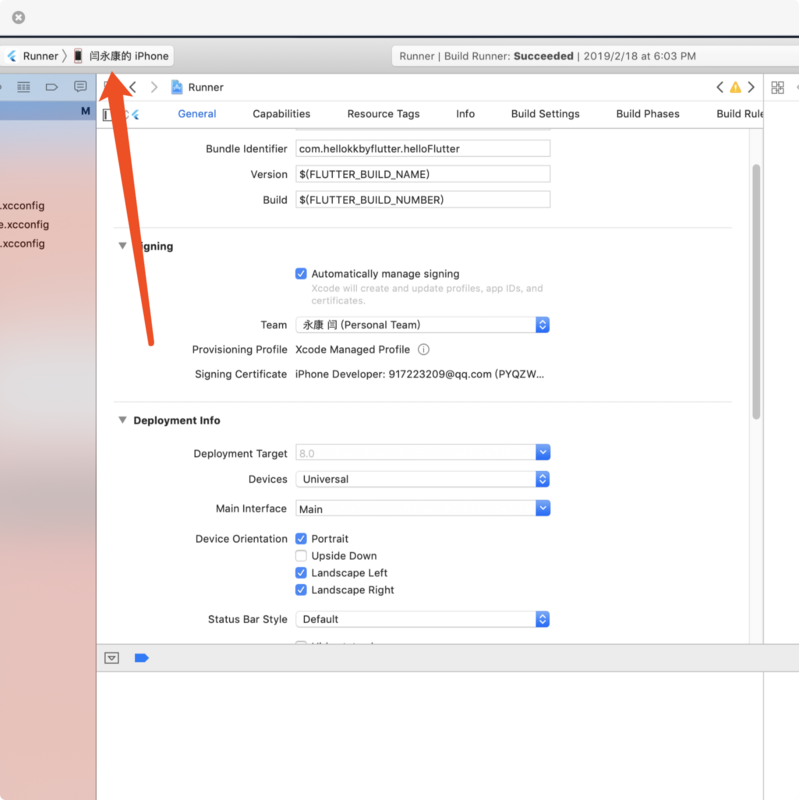Screen dimensions: 799x800
Task: Switch to the General tab
Action: pyautogui.click(x=197, y=114)
